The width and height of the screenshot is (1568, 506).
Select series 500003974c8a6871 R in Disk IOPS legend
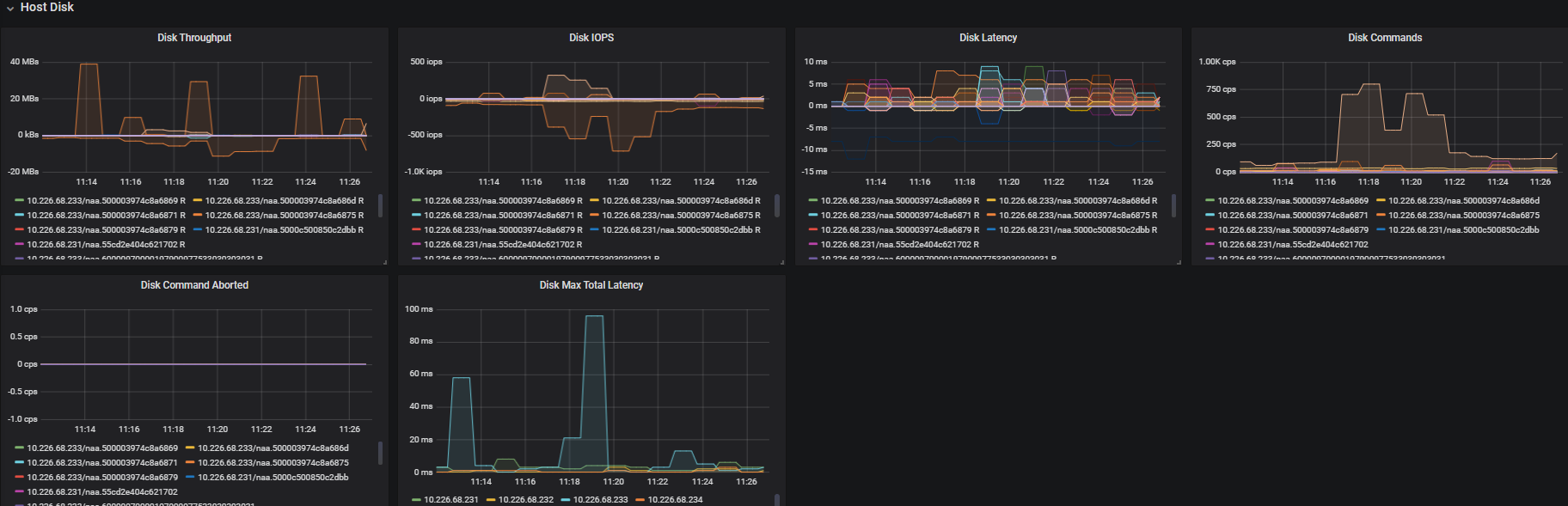[503, 216]
